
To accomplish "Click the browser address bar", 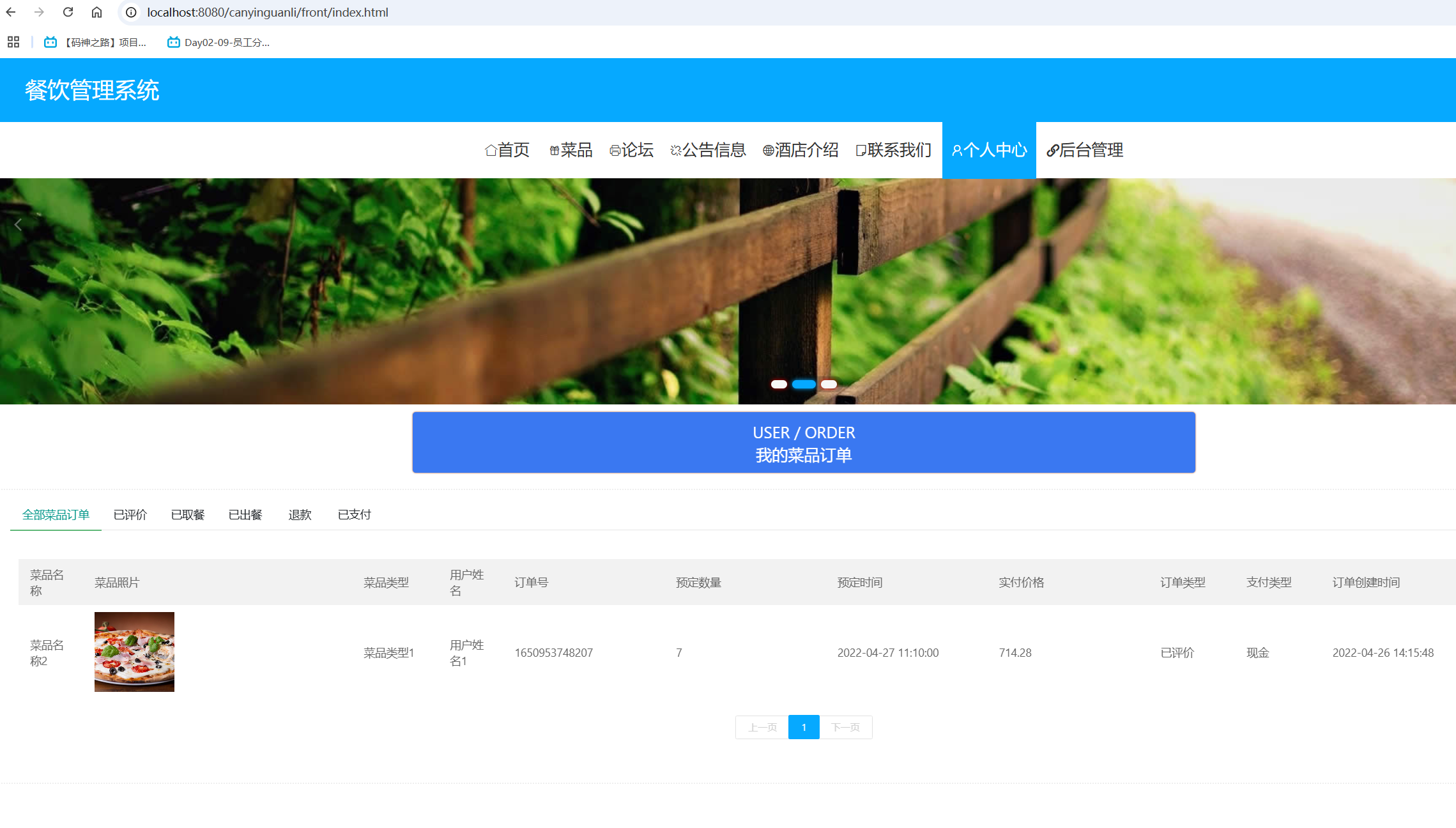I will 268,11.
